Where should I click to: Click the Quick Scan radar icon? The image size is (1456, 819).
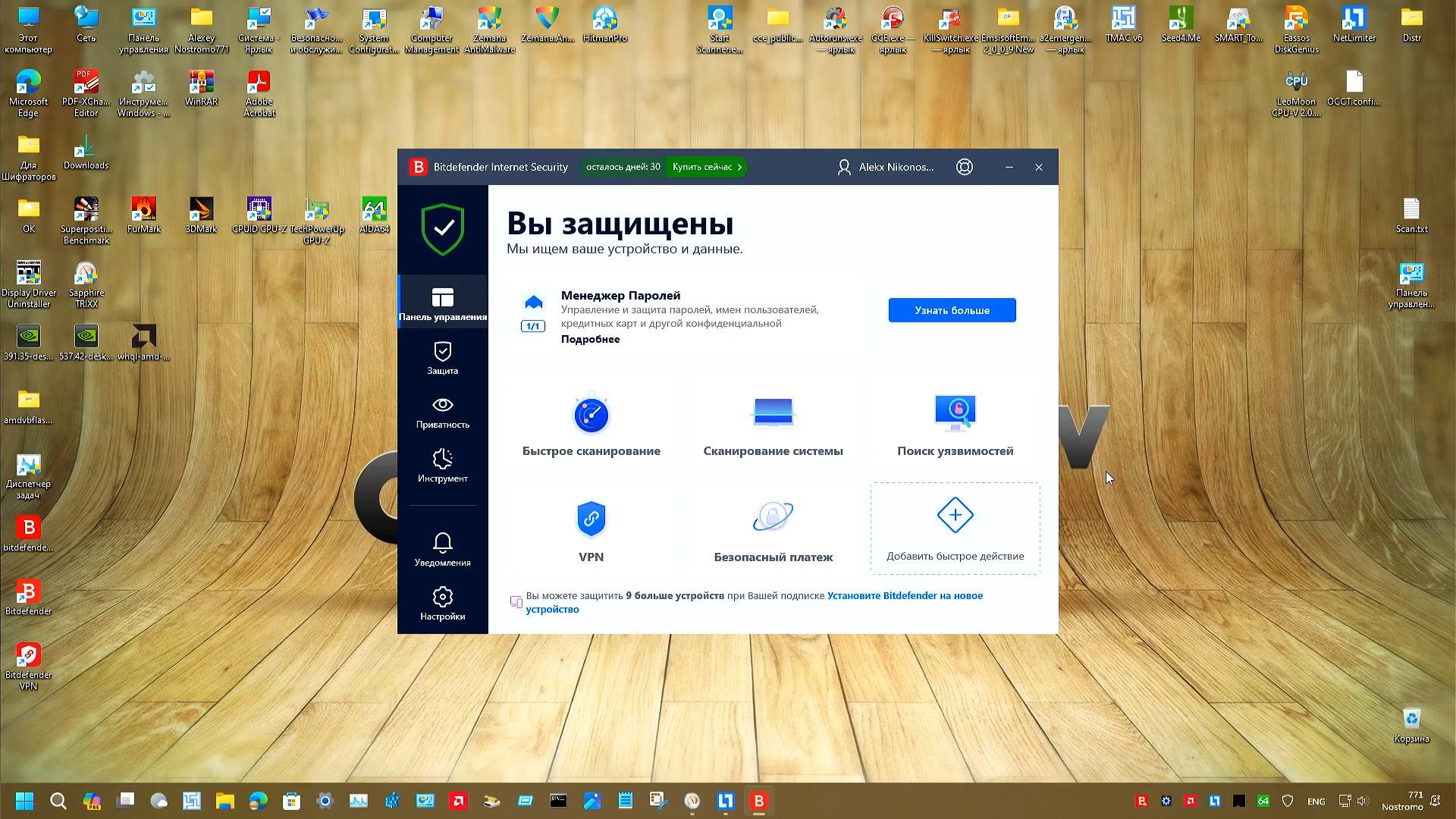(x=591, y=415)
